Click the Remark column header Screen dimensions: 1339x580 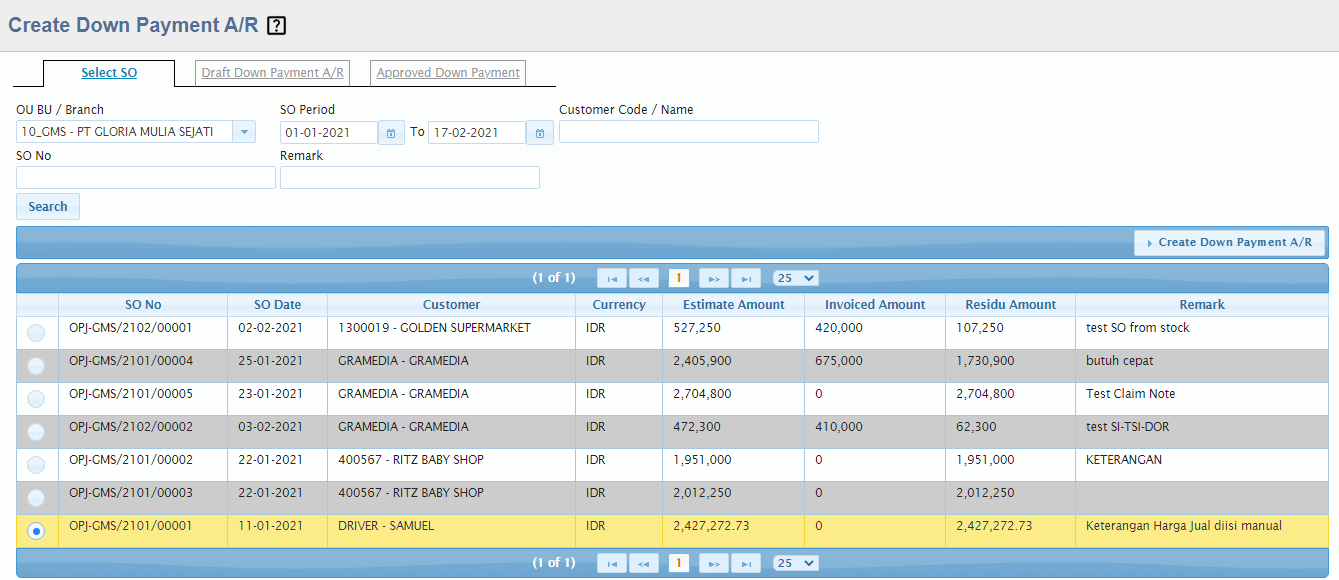(1202, 305)
